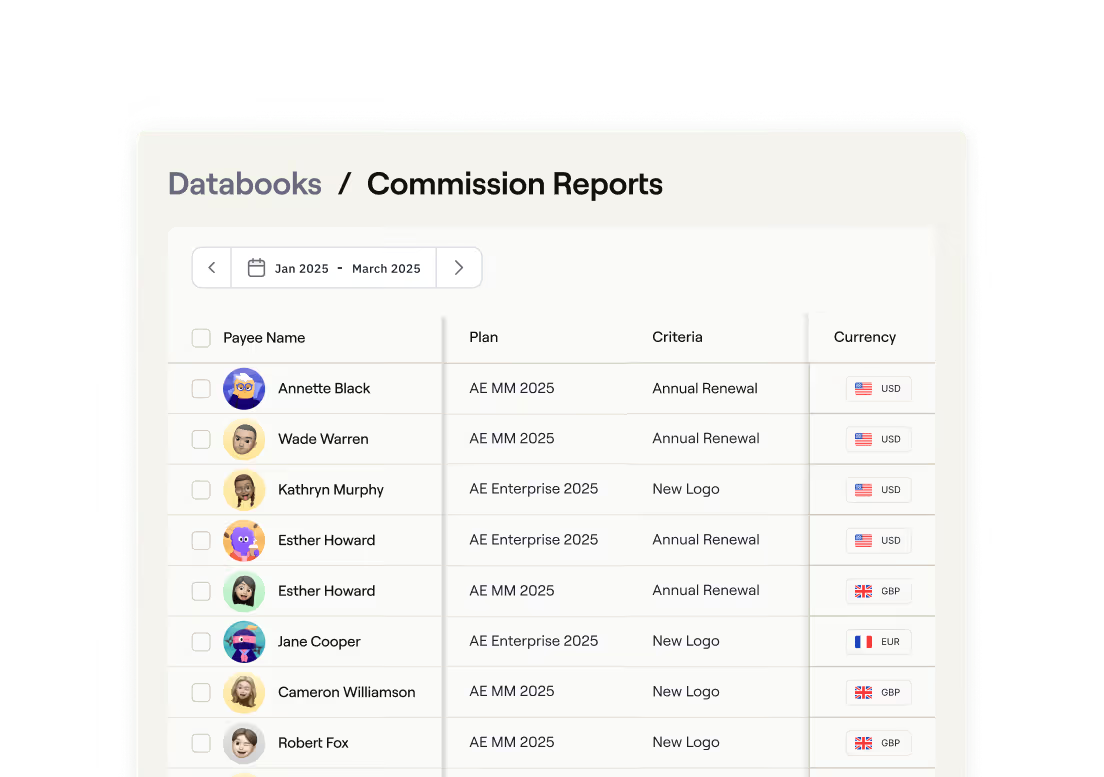Toggle the select-all Payee Name checkbox
The width and height of the screenshot is (1104, 777).
(x=201, y=338)
